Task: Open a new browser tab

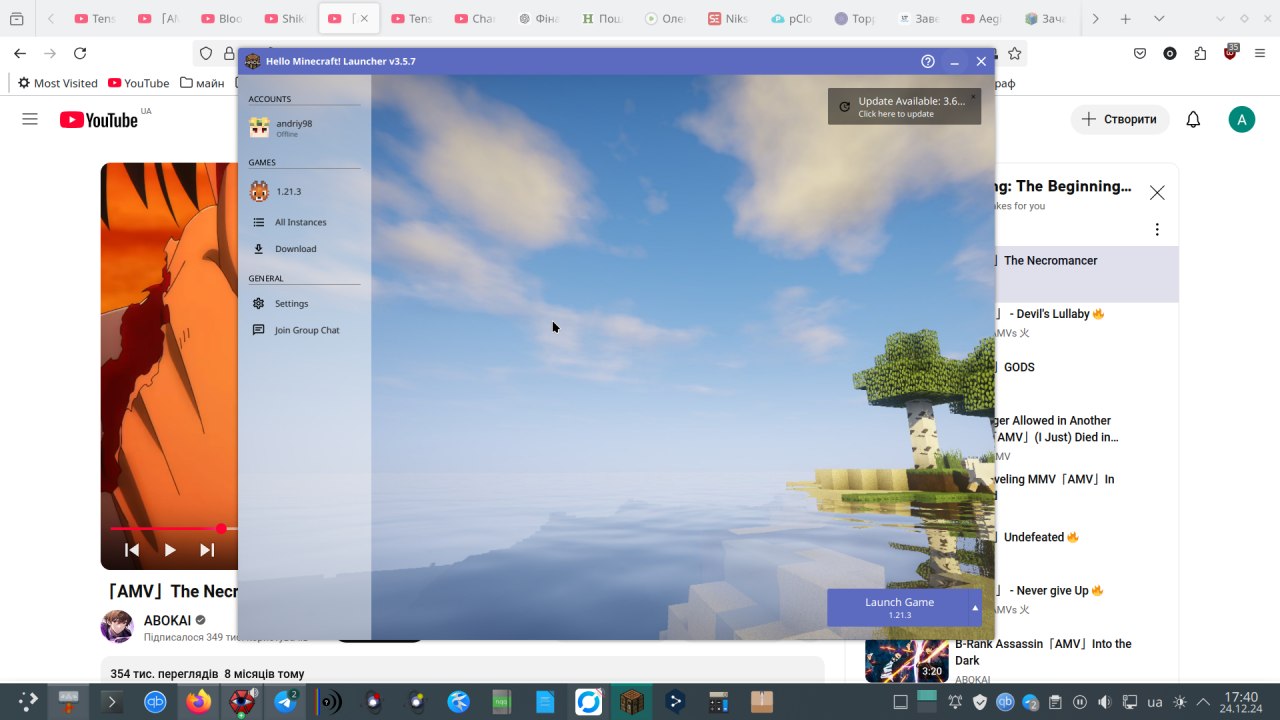Action: pyautogui.click(x=1126, y=19)
